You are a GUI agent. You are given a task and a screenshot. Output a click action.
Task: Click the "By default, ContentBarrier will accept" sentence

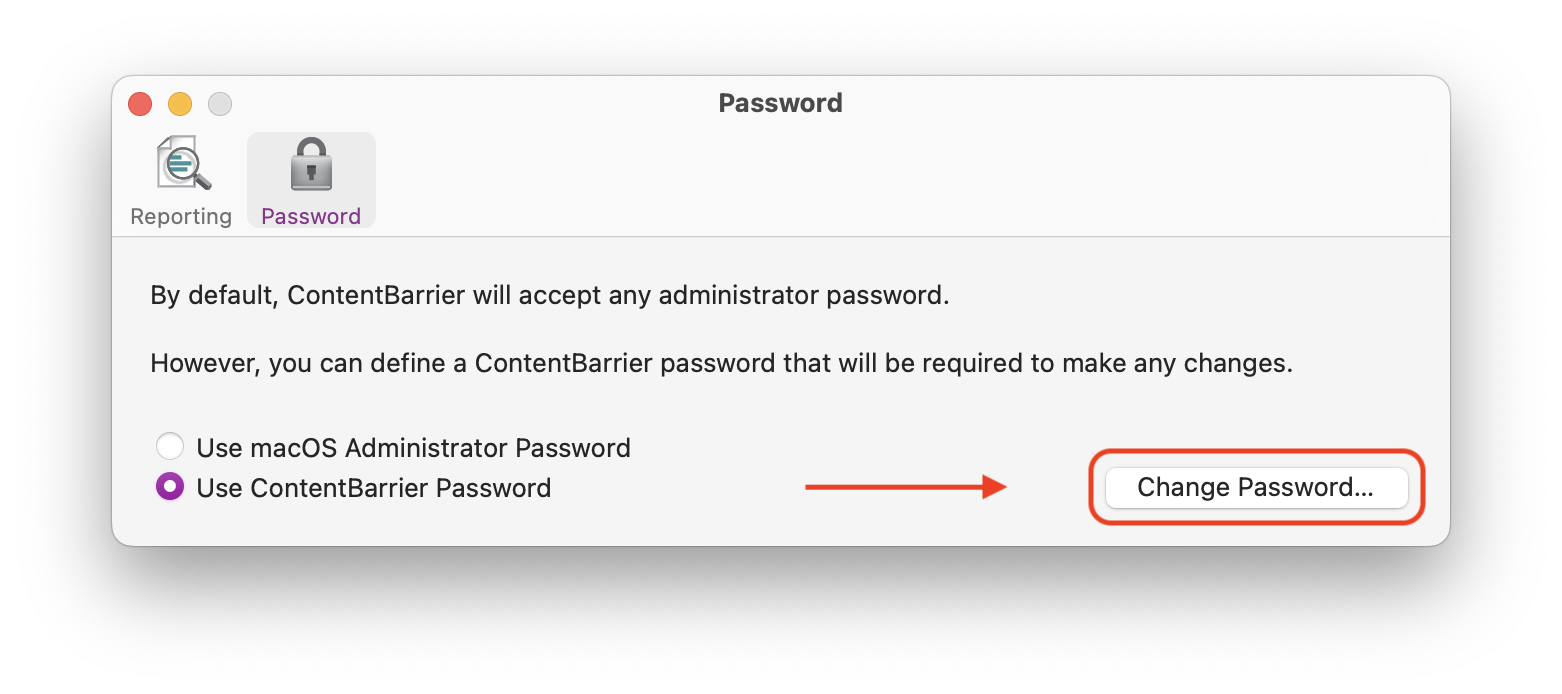click(x=549, y=296)
